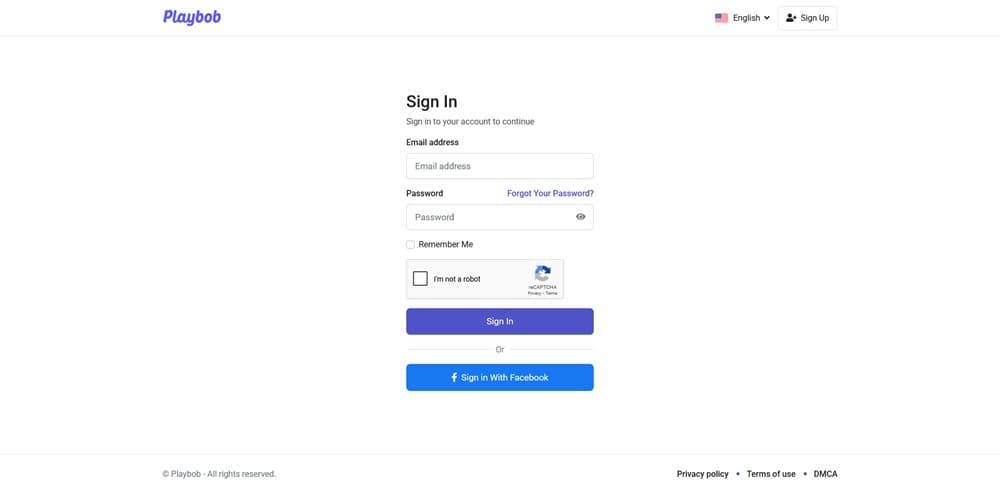This screenshot has width=1000, height=493.
Task: Focus the Password input field
Action: (489, 217)
